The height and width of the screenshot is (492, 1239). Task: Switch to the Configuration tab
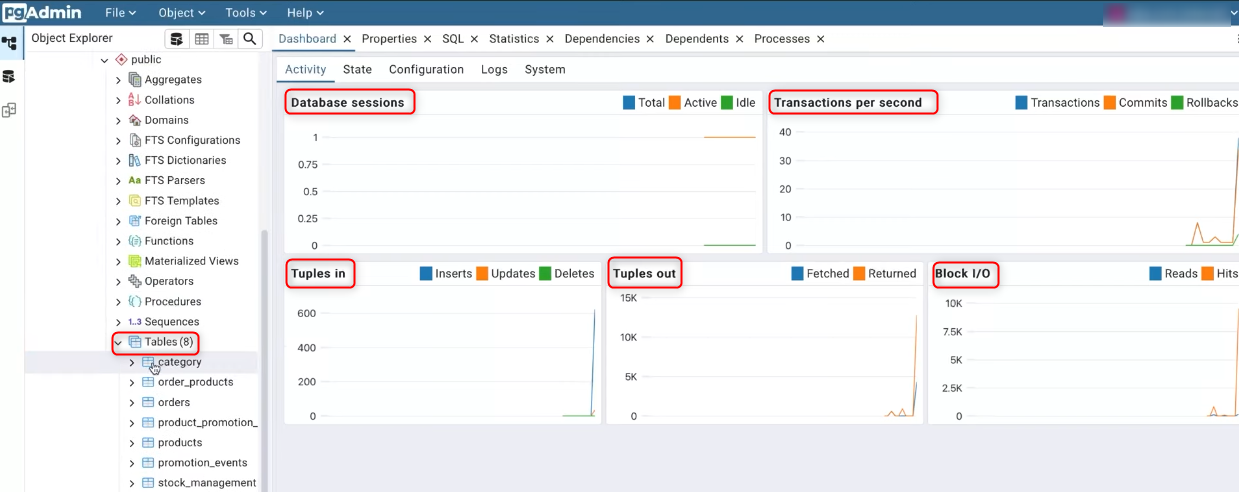426,69
